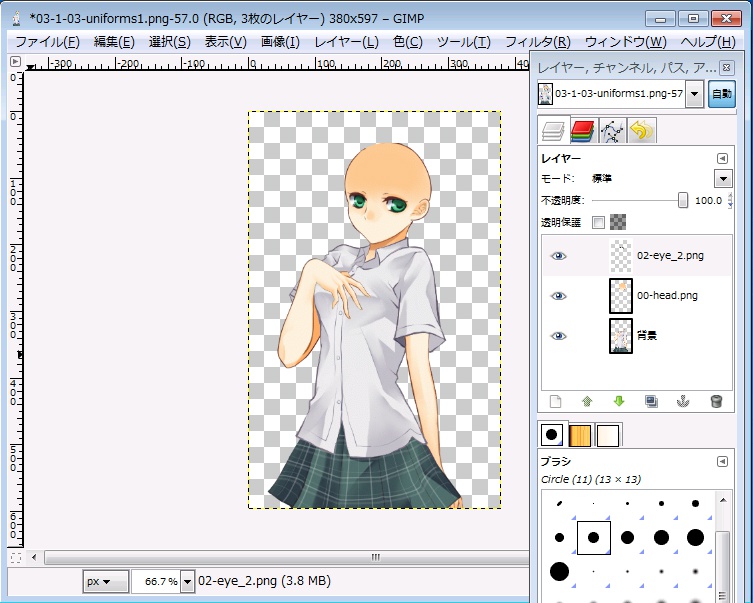Switch to the Layers tab icon
753x603 pixels.
(x=553, y=131)
